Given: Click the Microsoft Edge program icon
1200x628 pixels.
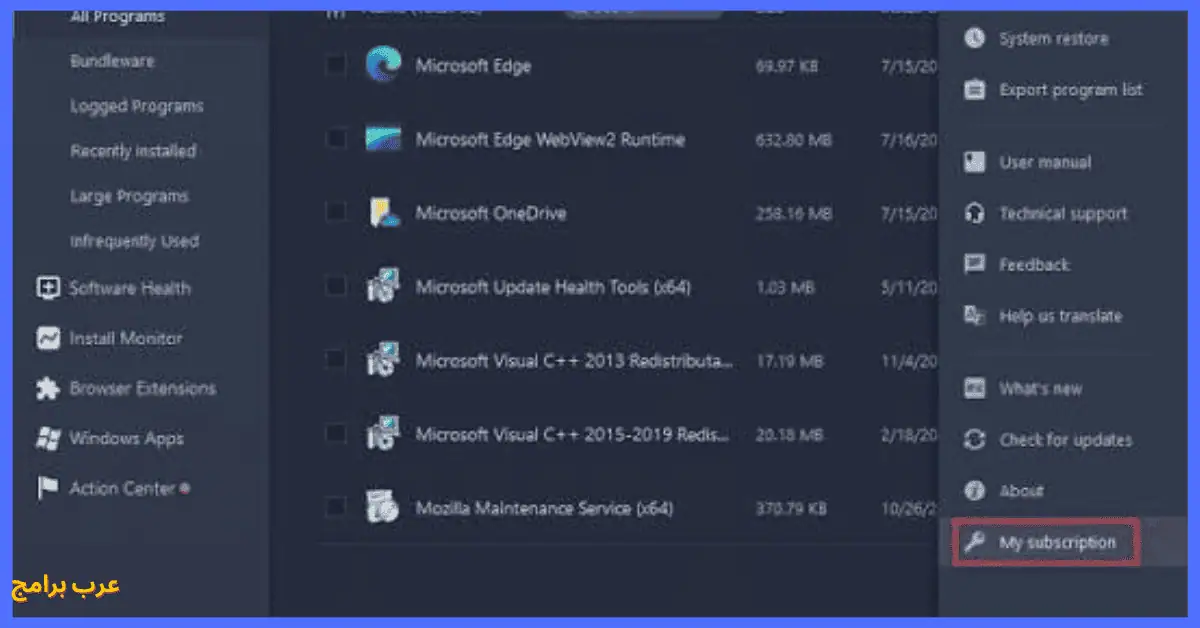Looking at the screenshot, I should [382, 66].
